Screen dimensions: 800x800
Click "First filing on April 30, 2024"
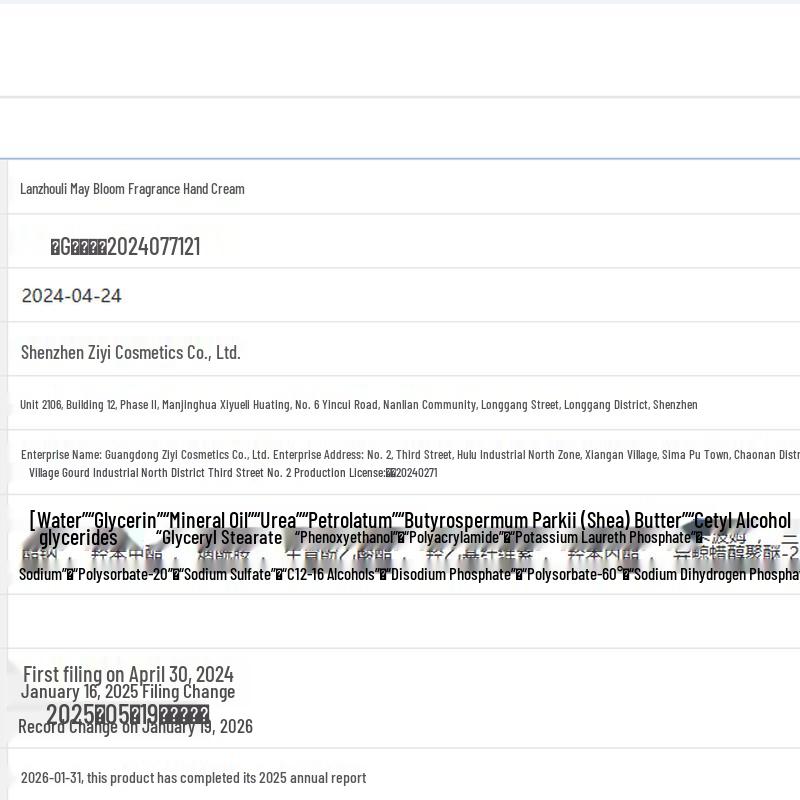tap(129, 674)
